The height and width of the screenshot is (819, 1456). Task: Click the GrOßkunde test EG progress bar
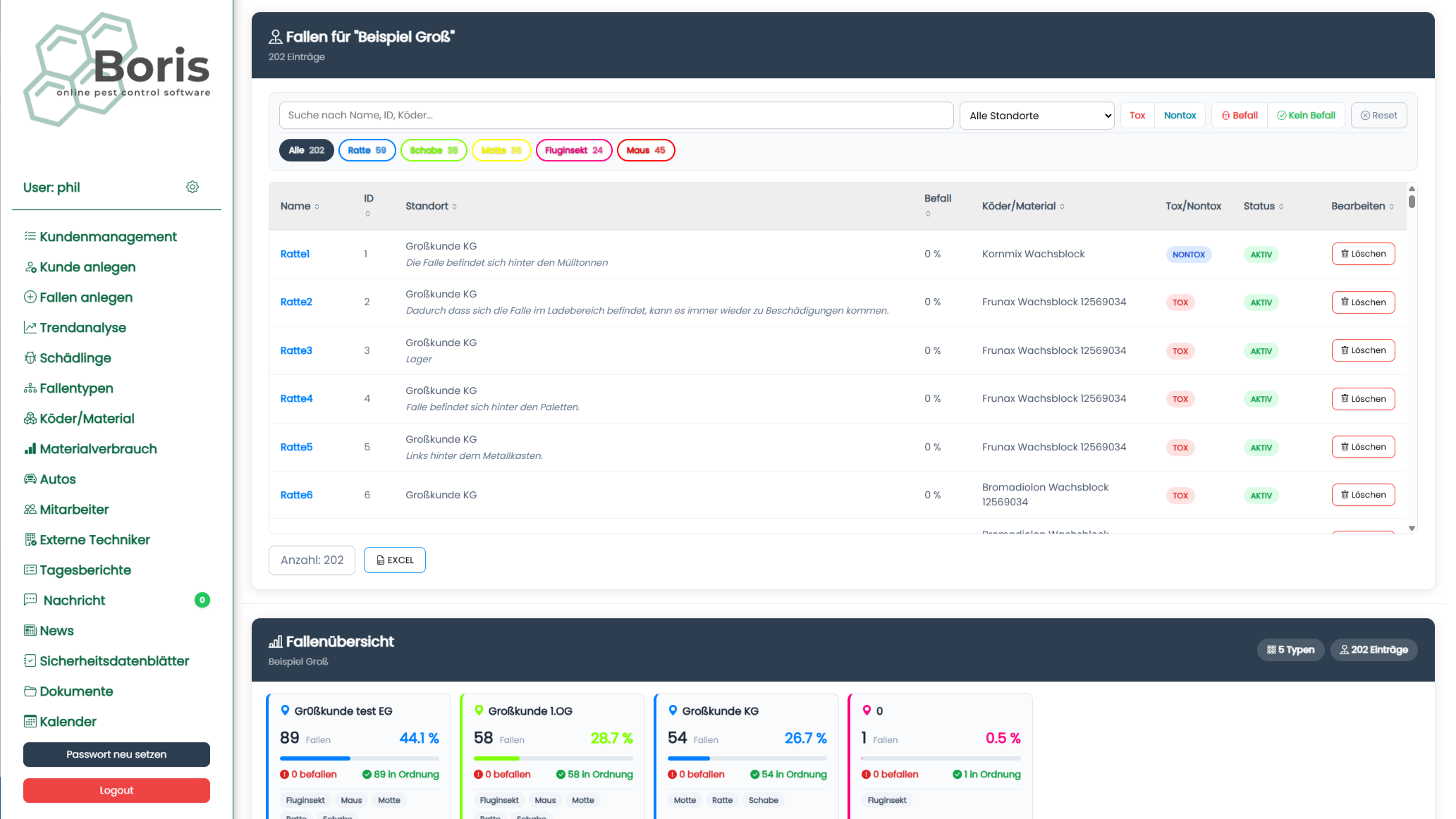pos(360,758)
